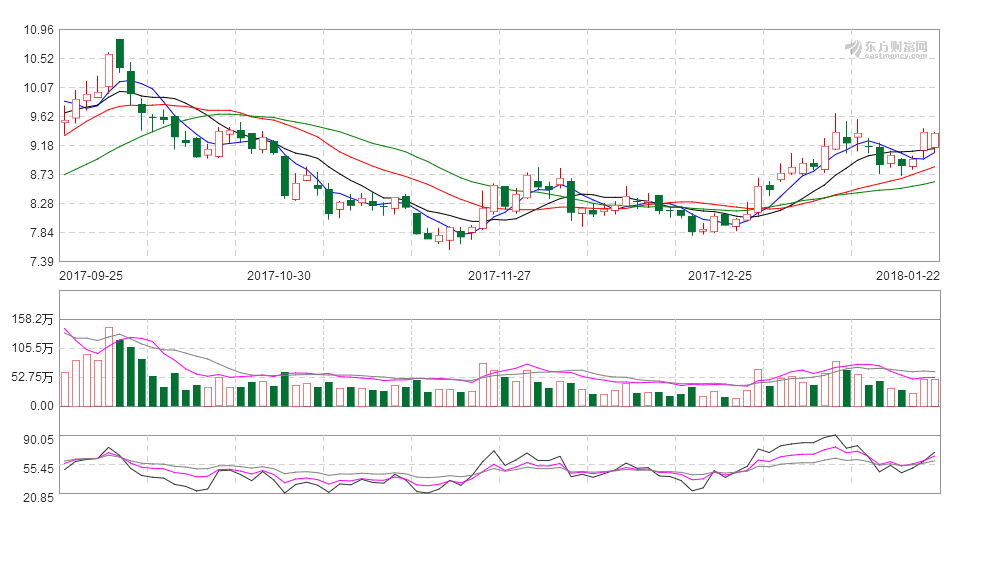Select the 9.62 price axis label
This screenshot has width=1000, height=580.
coord(38,116)
